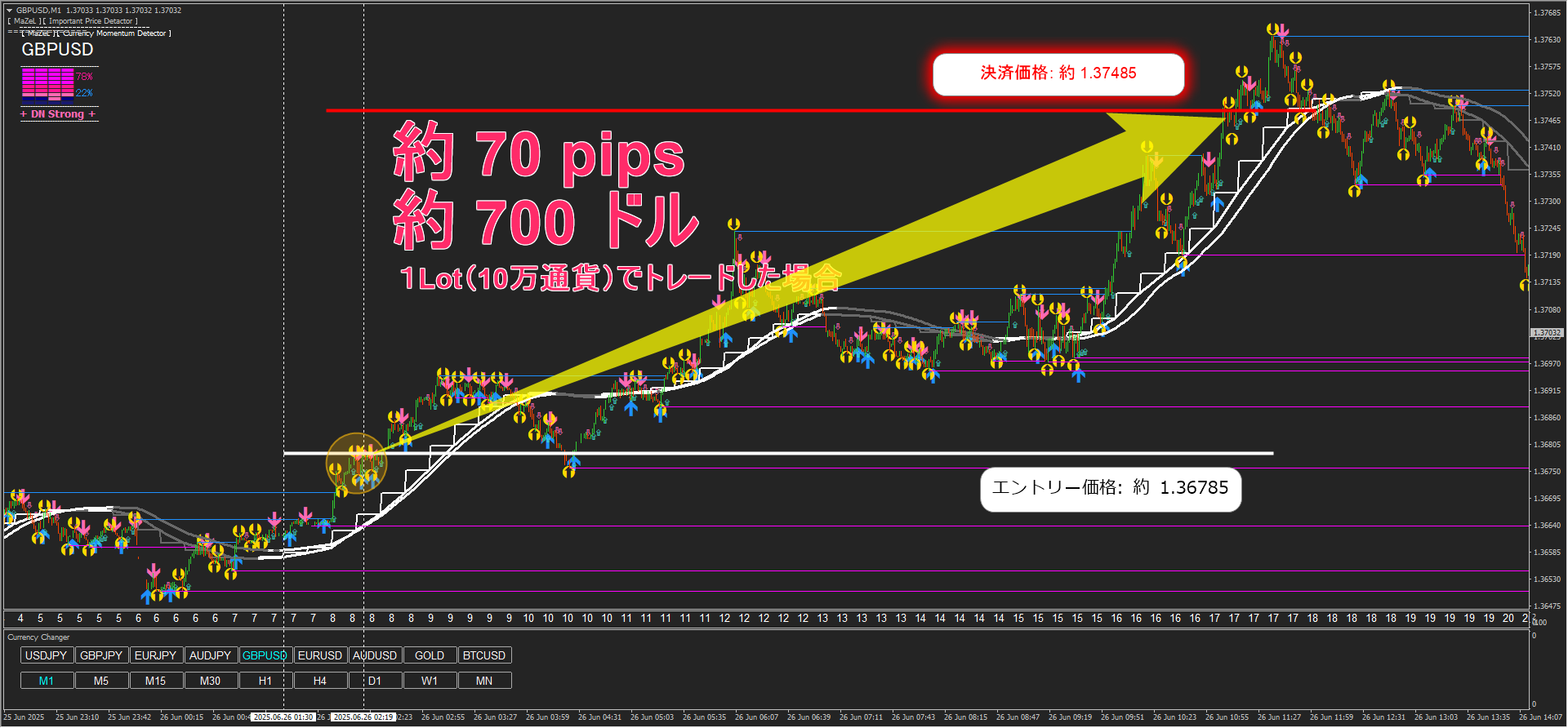Click the 1.37685 price scale label

click(x=1547, y=13)
